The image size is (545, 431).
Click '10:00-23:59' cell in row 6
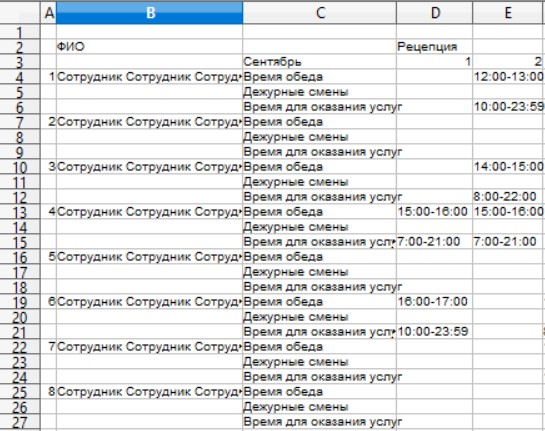coord(509,106)
